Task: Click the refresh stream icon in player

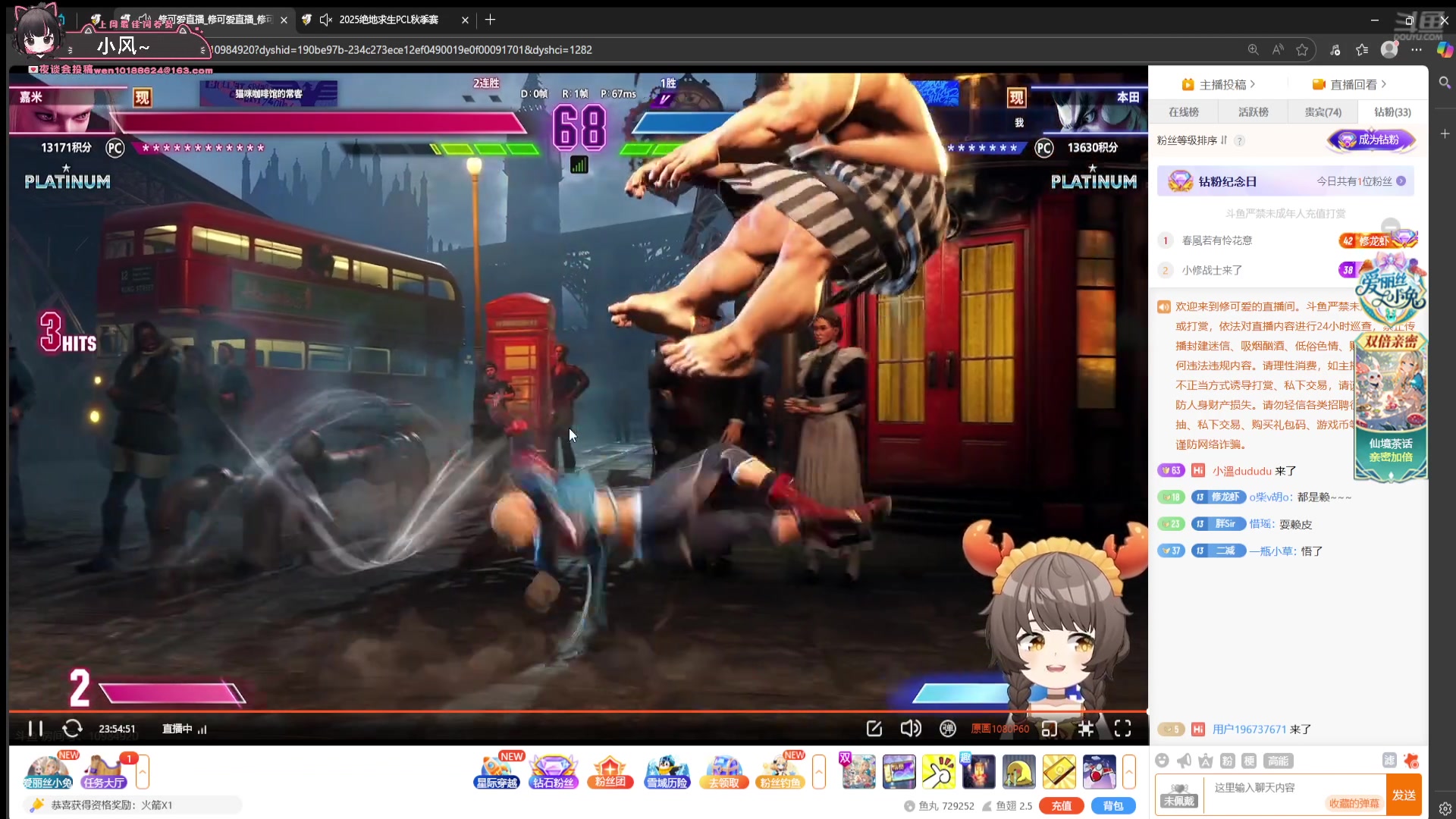Action: point(72,729)
